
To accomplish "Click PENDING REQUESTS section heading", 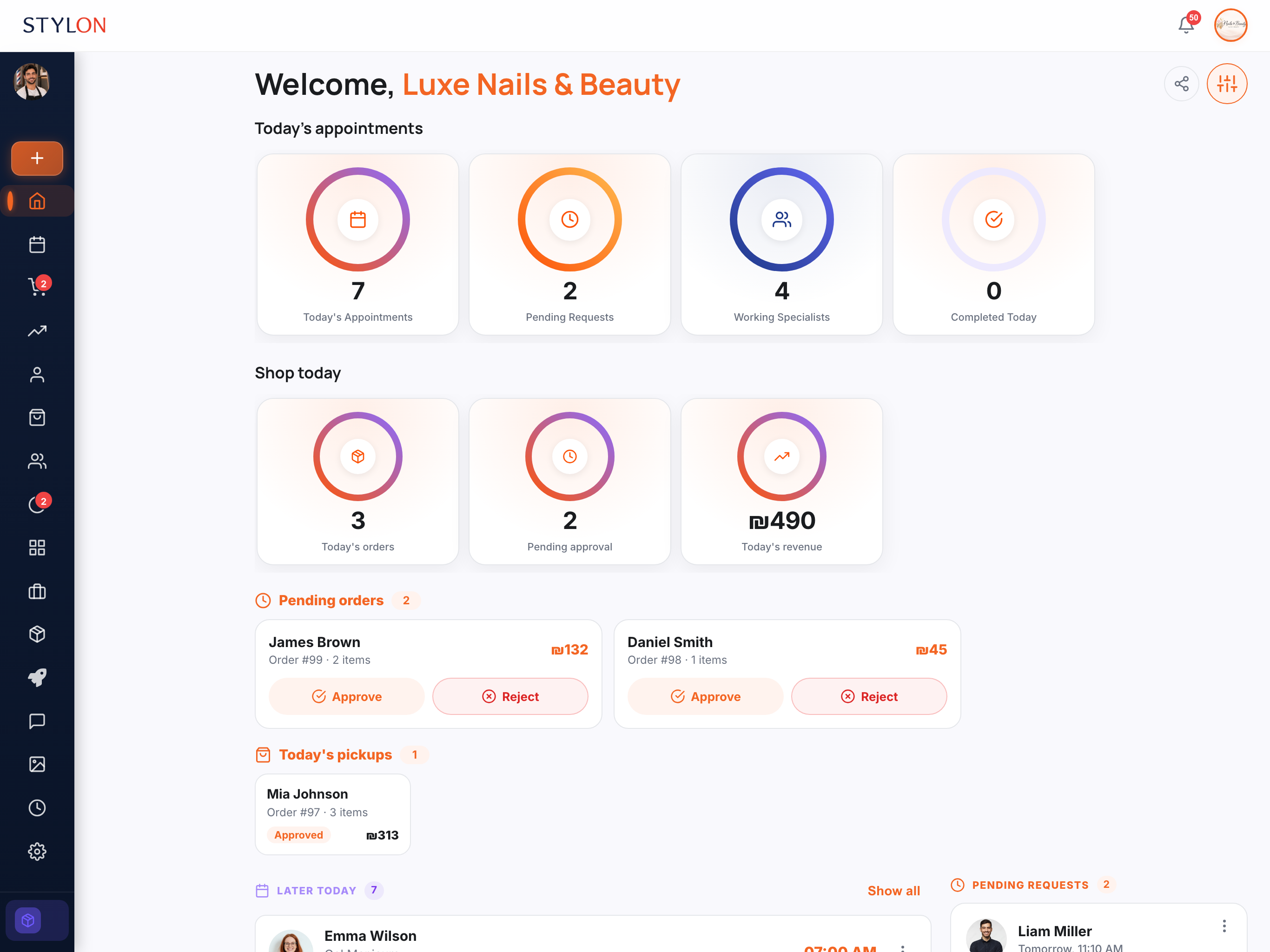I will [1030, 885].
